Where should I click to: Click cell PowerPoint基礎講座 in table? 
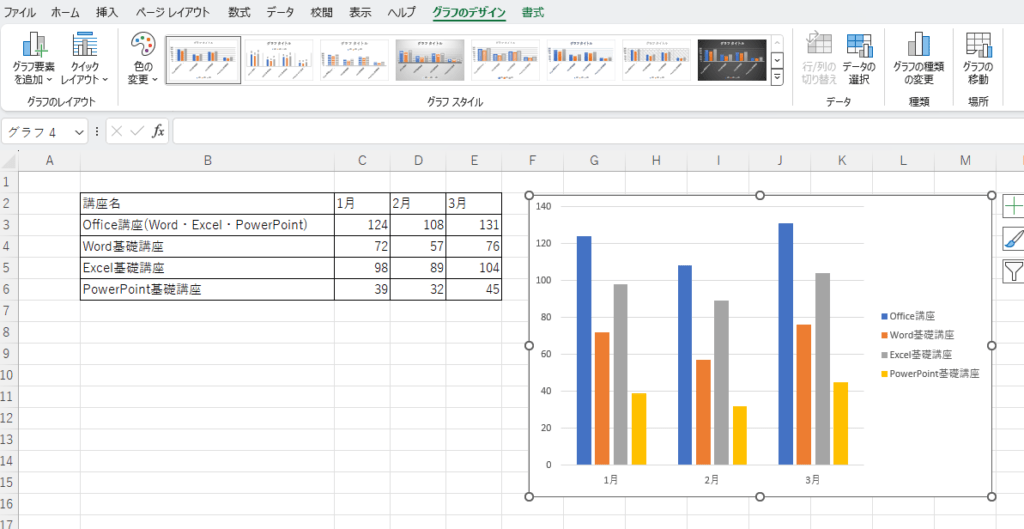pyautogui.click(x=207, y=289)
